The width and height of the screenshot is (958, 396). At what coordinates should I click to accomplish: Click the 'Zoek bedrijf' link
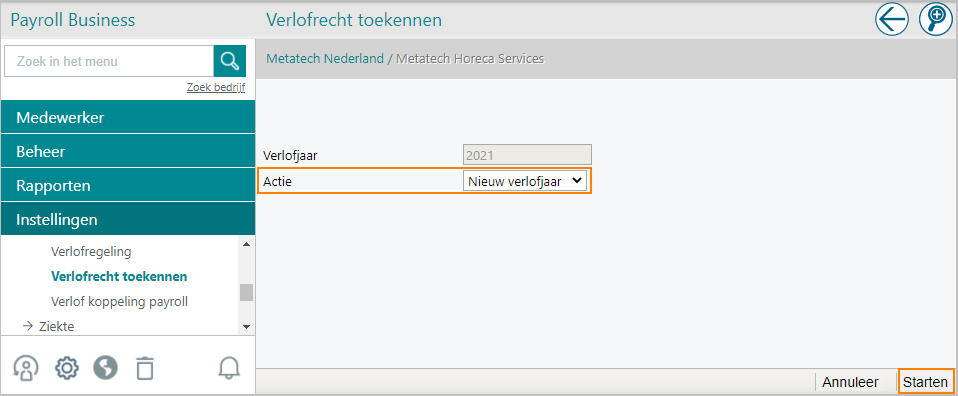click(216, 87)
